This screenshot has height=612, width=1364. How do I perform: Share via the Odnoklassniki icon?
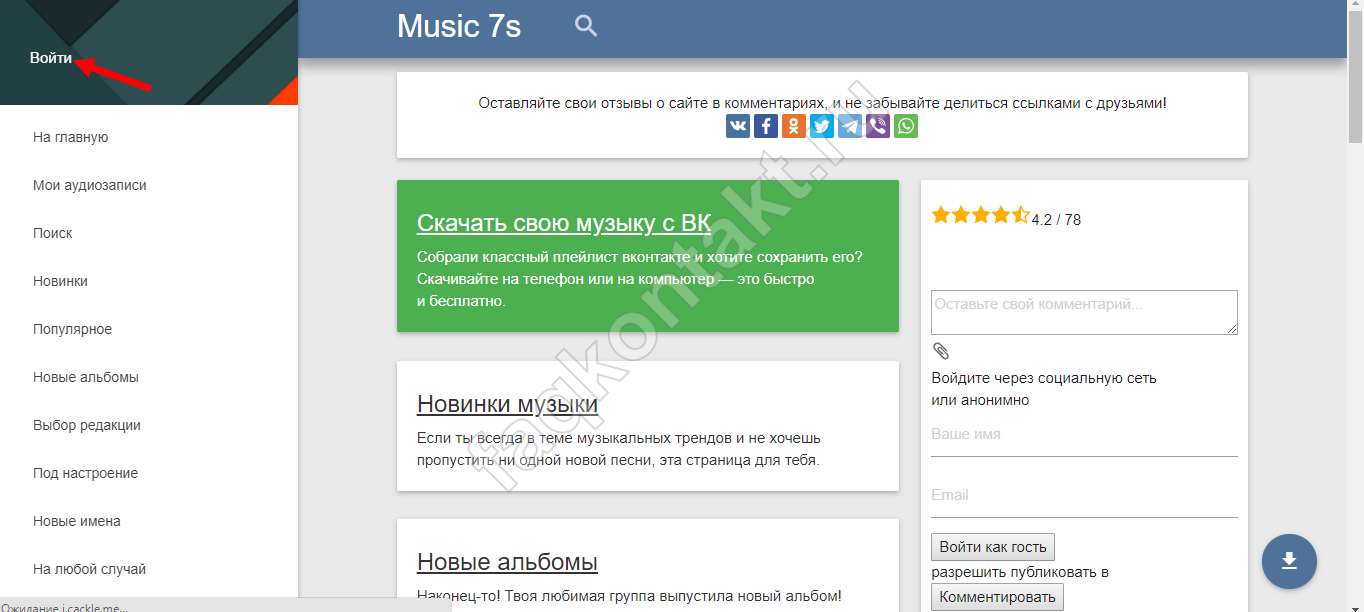(794, 126)
